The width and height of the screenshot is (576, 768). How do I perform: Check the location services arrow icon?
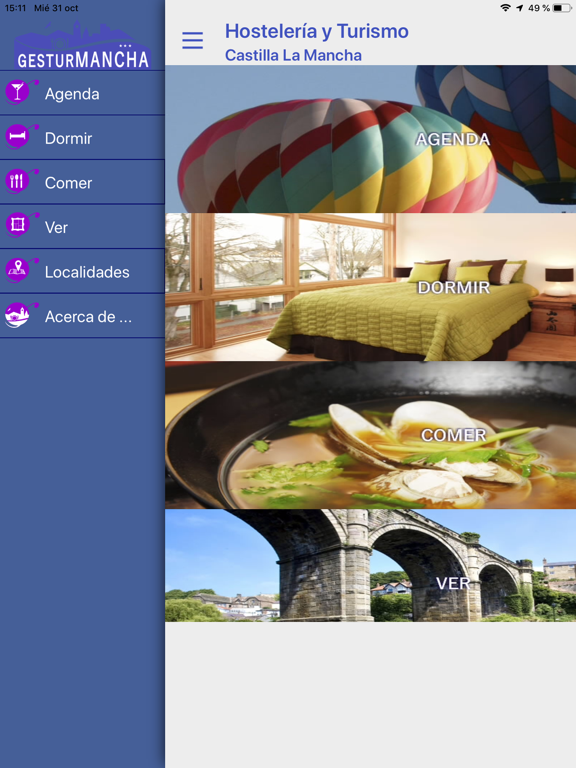pyautogui.click(x=520, y=8)
